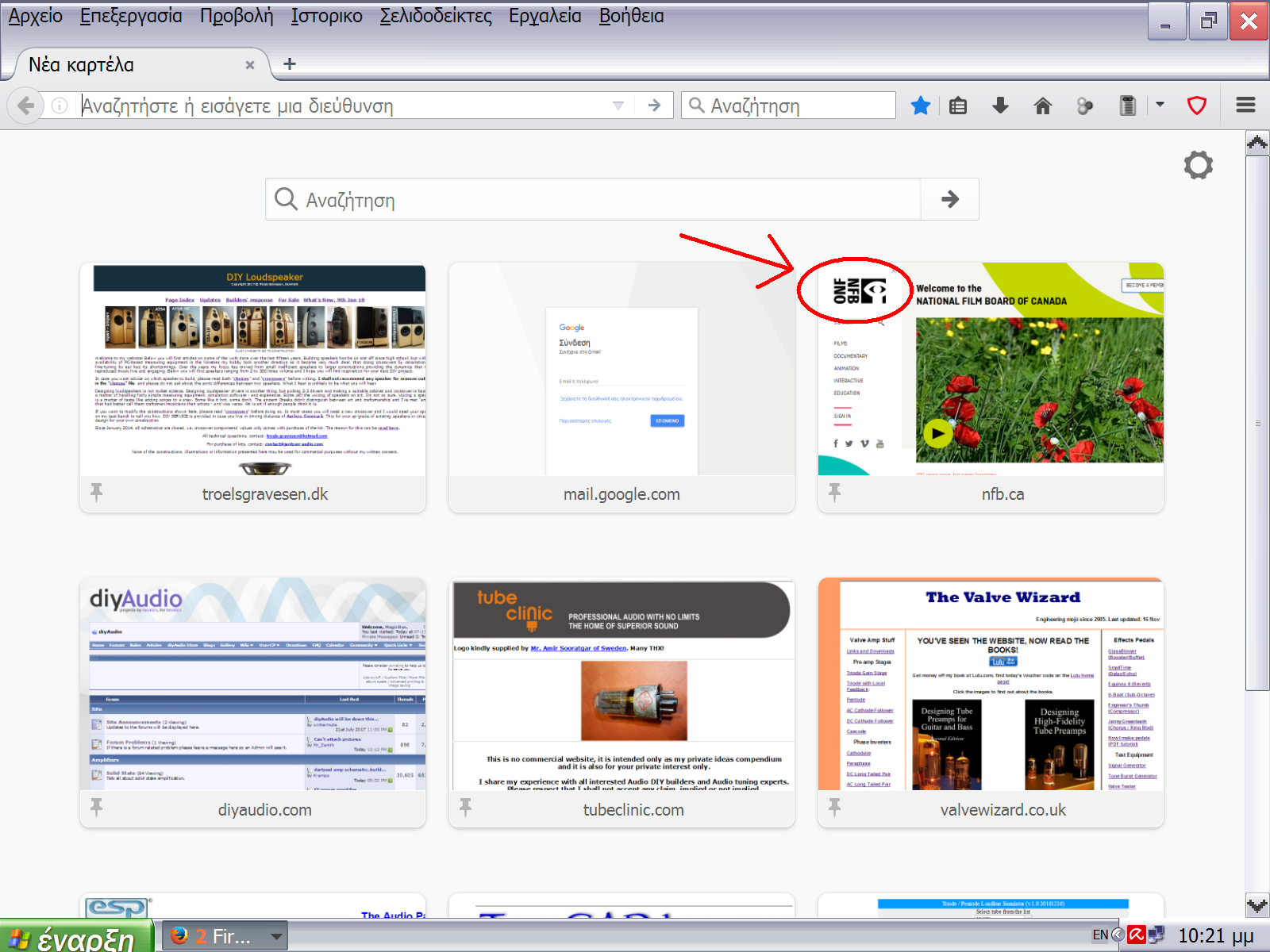Pin the tubeclinic.com tile
1270x952 pixels.
[x=466, y=808]
